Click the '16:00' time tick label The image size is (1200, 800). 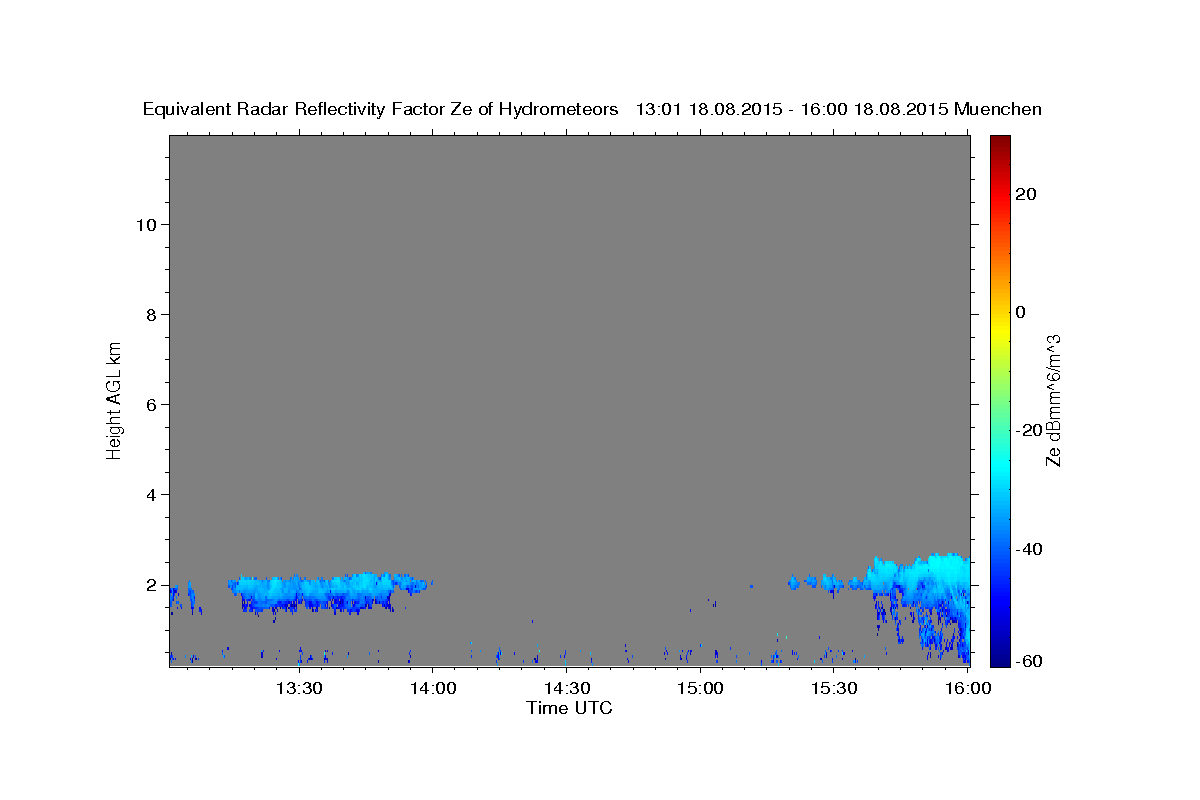(x=968, y=688)
